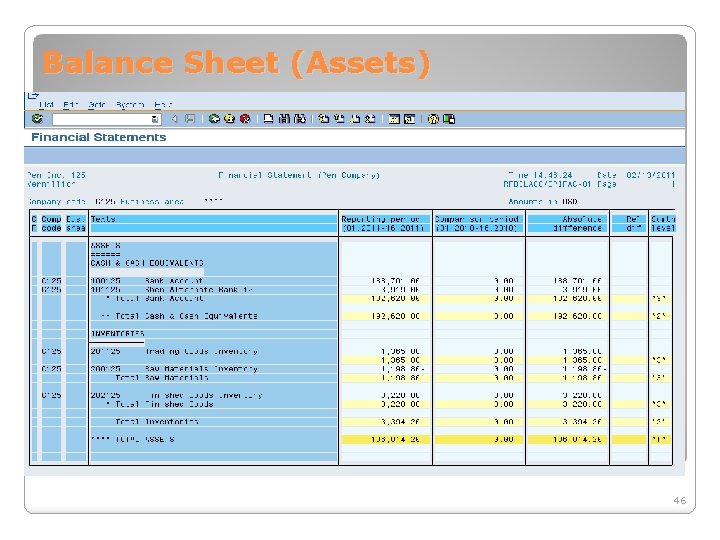The width and height of the screenshot is (720, 540).
Task: Click comparison period 0.00 in TOTAL ASSETS row
Action: point(504,439)
